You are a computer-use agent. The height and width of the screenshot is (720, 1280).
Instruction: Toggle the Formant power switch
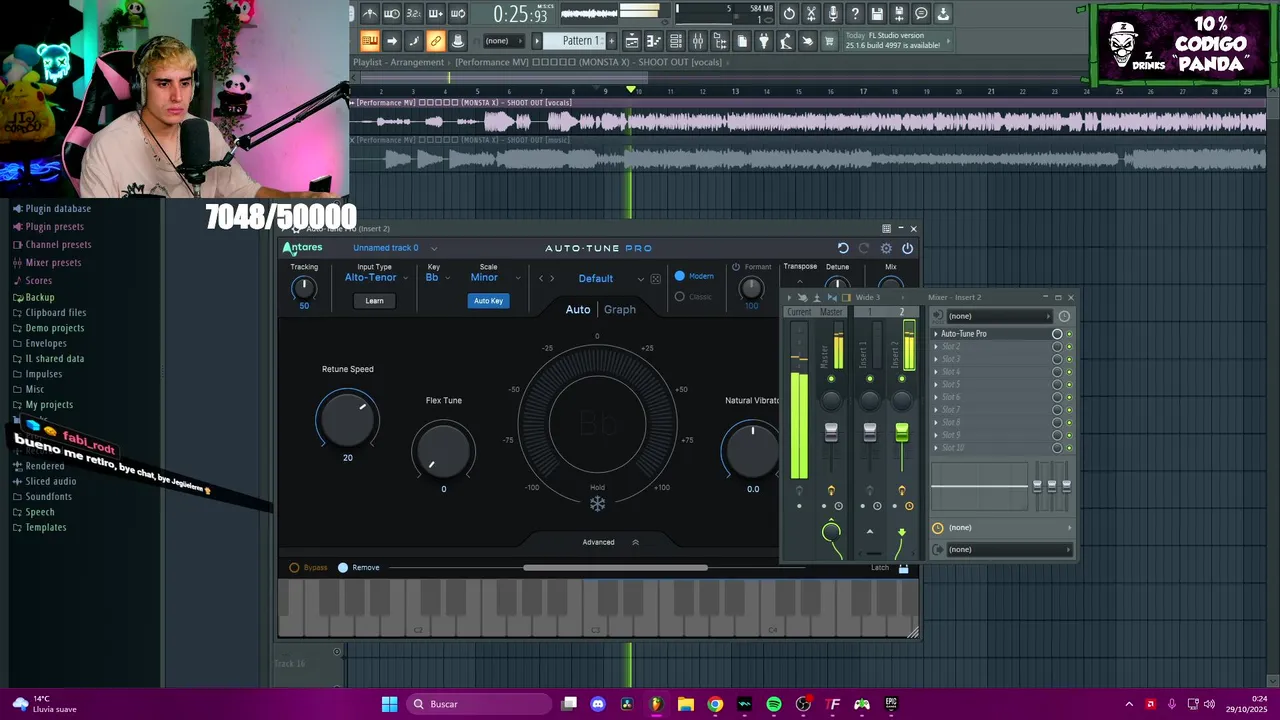[x=736, y=267]
